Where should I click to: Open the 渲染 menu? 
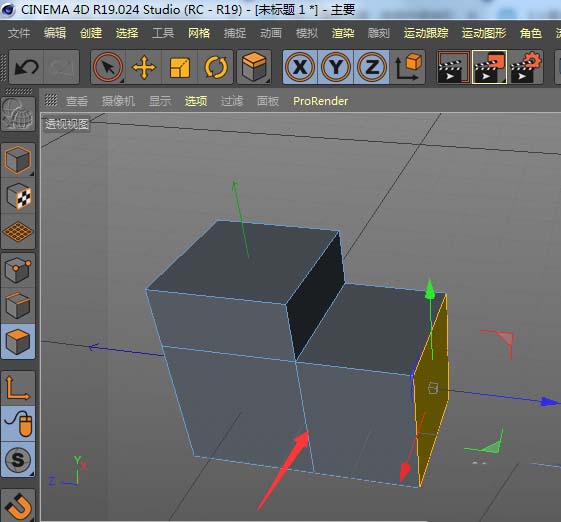point(343,33)
